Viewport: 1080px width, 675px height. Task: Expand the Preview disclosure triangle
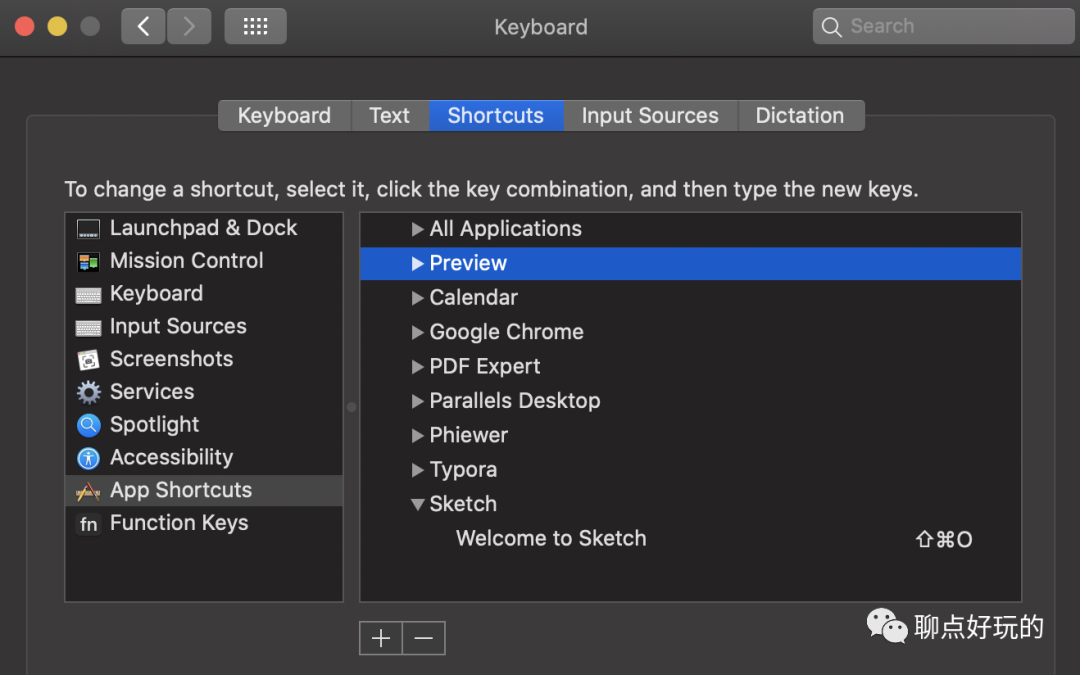click(417, 263)
